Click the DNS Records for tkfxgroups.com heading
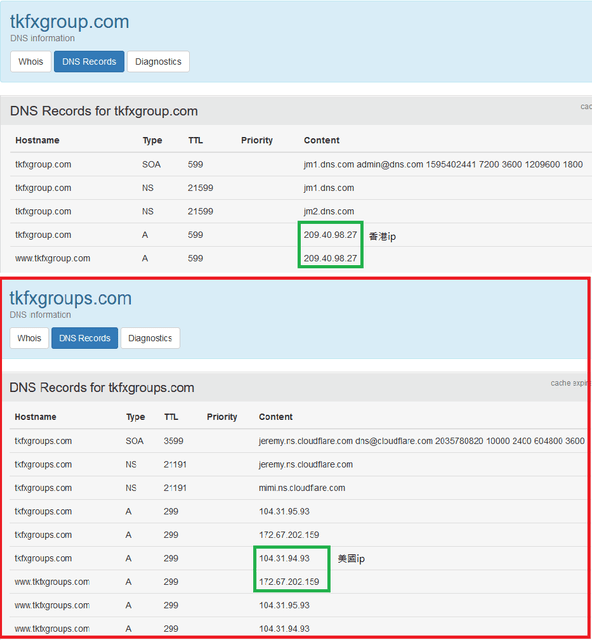592x640 pixels. coord(102,388)
